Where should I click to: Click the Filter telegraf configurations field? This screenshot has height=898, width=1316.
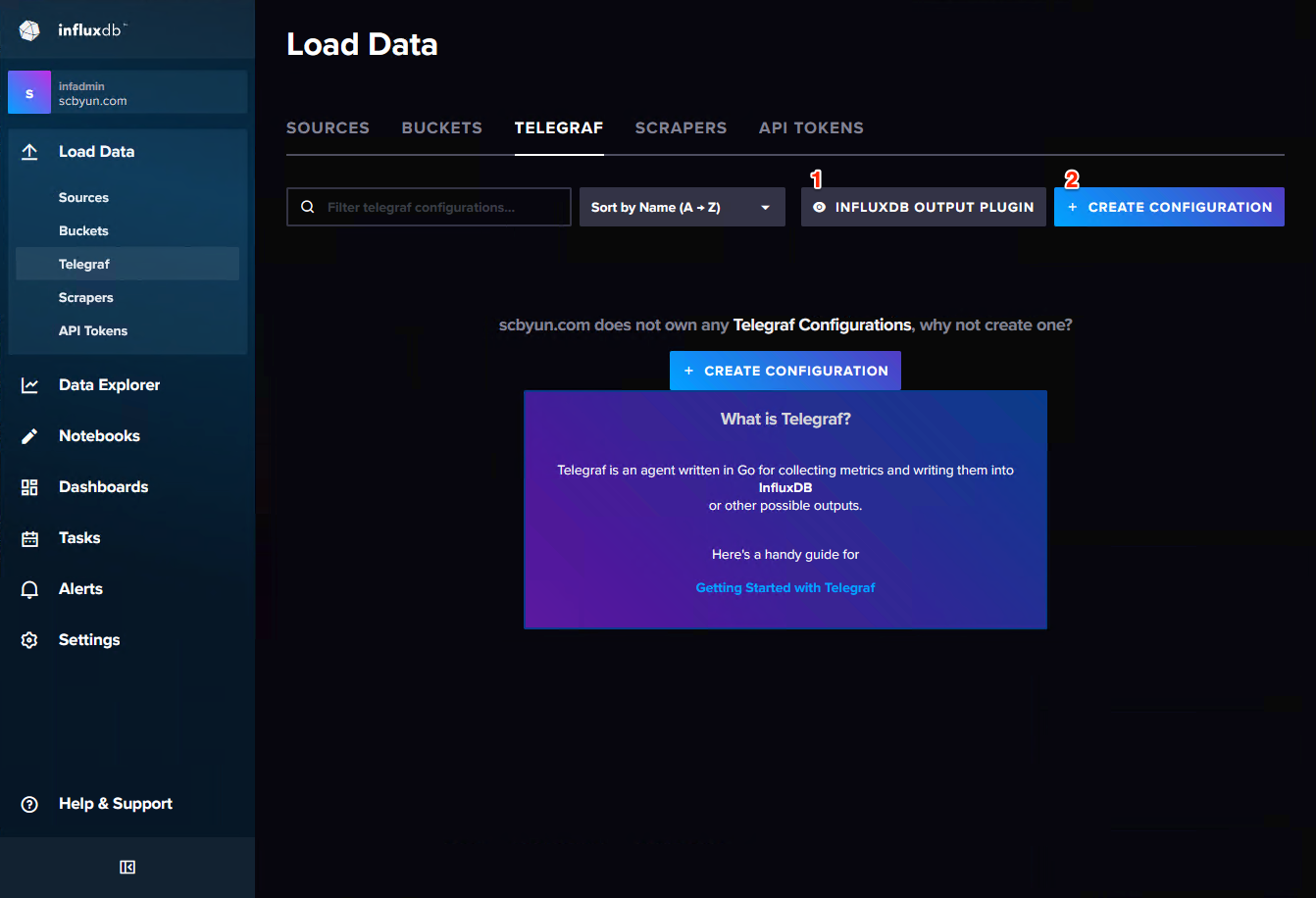pyautogui.click(x=429, y=207)
